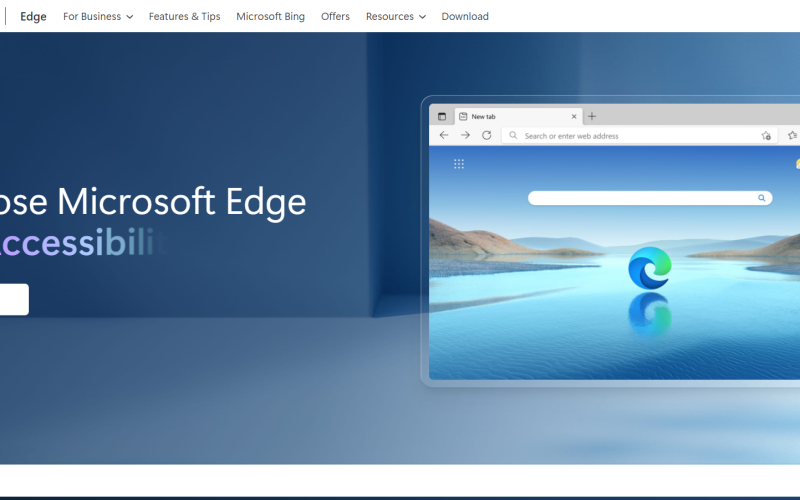Click the refresh icon in browser mockup
This screenshot has height=500, width=800.
(x=487, y=135)
